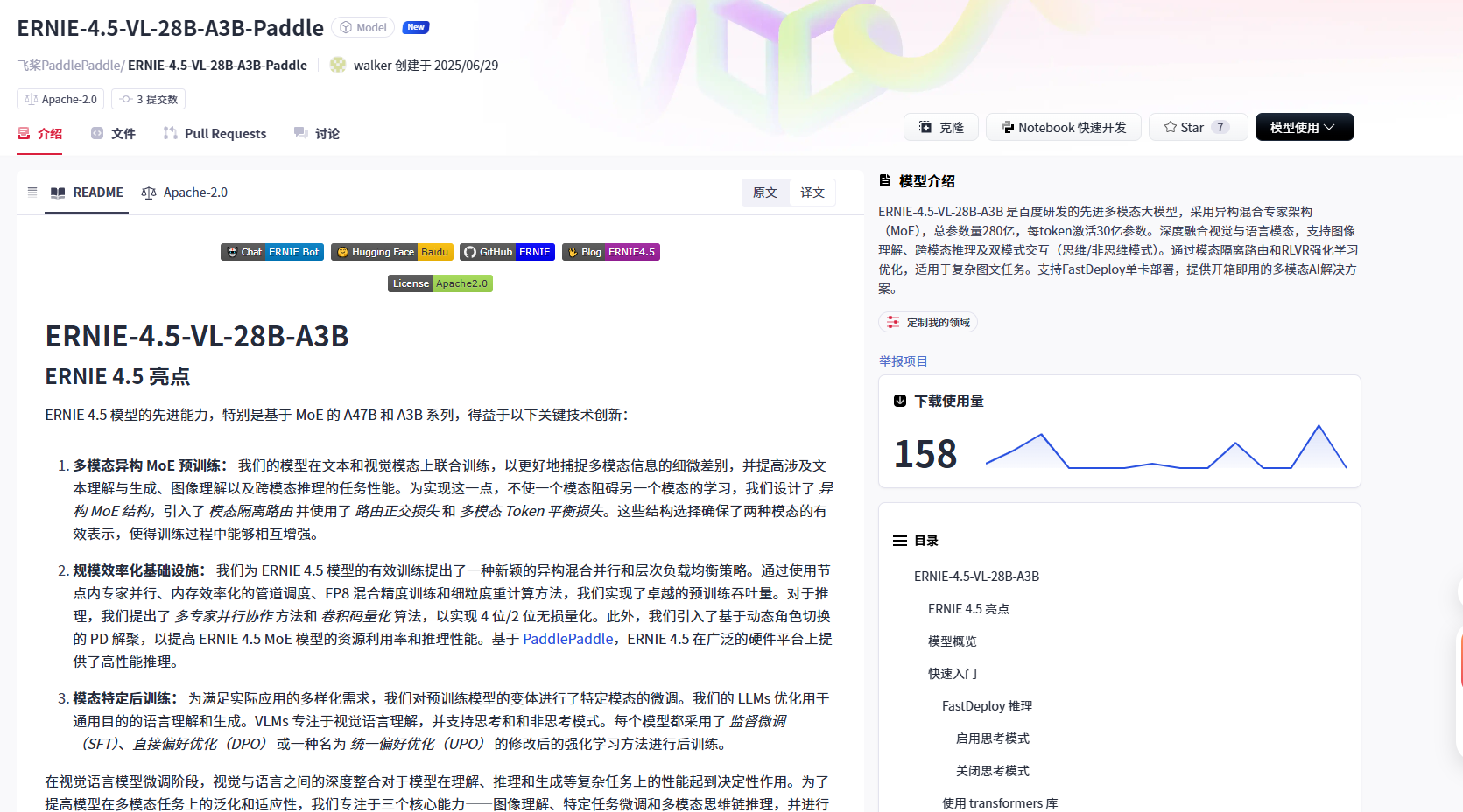This screenshot has height=812, width=1463.
Task: Open the 模型使用 dropdown
Action: [x=1304, y=126]
